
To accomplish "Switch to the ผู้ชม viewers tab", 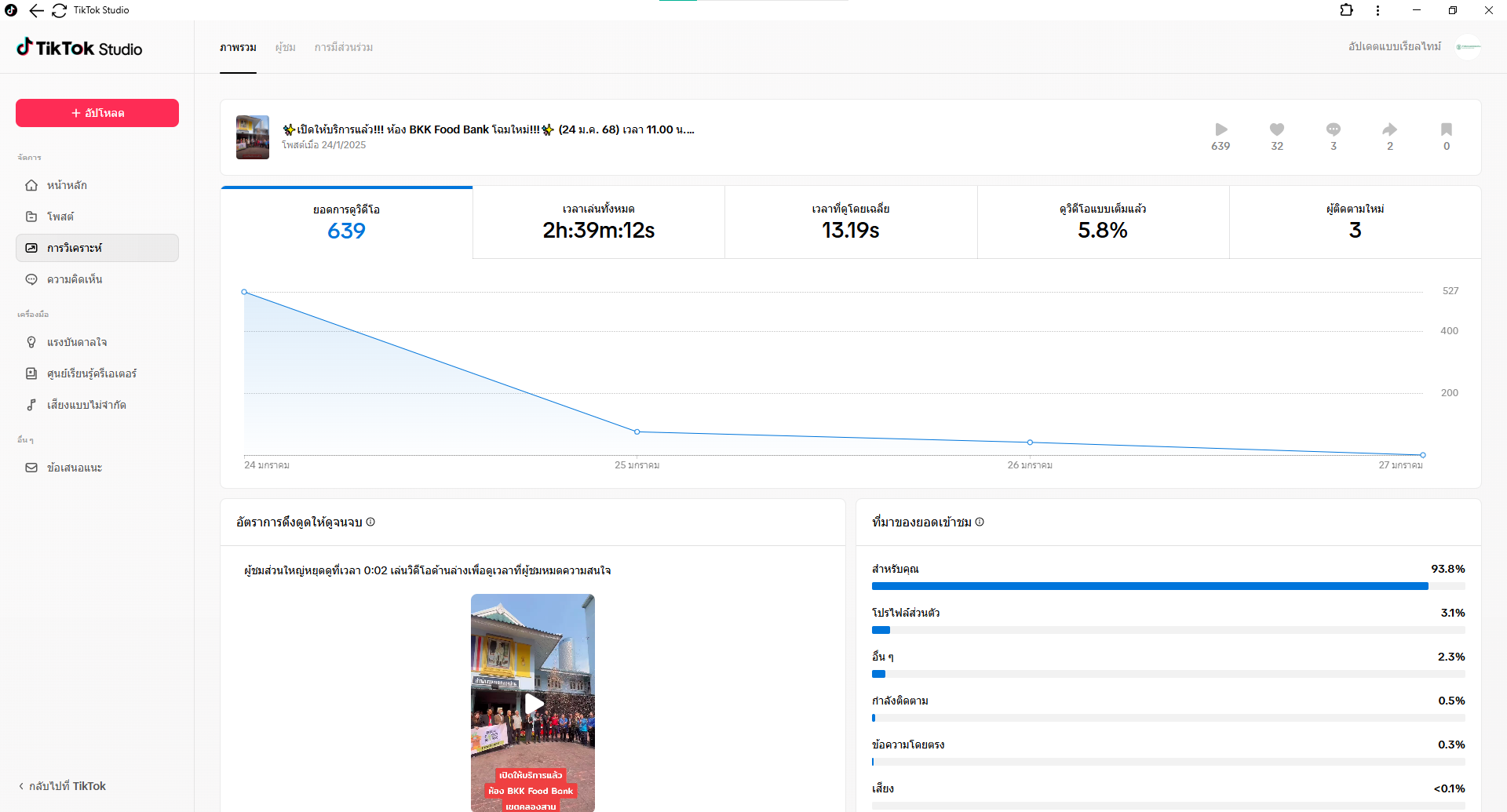I will coord(286,48).
